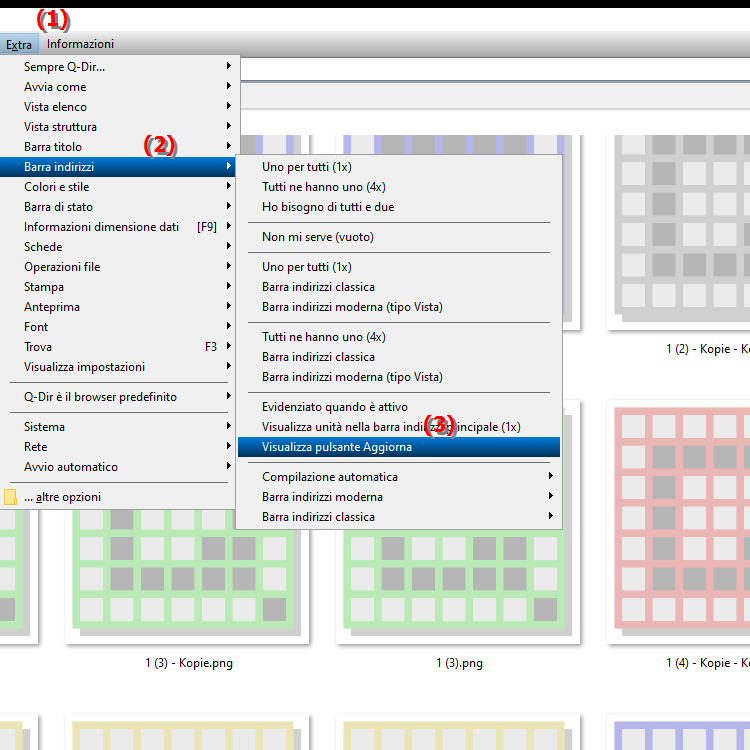
Task: Open the Trova F3 entry
Action: [117, 347]
